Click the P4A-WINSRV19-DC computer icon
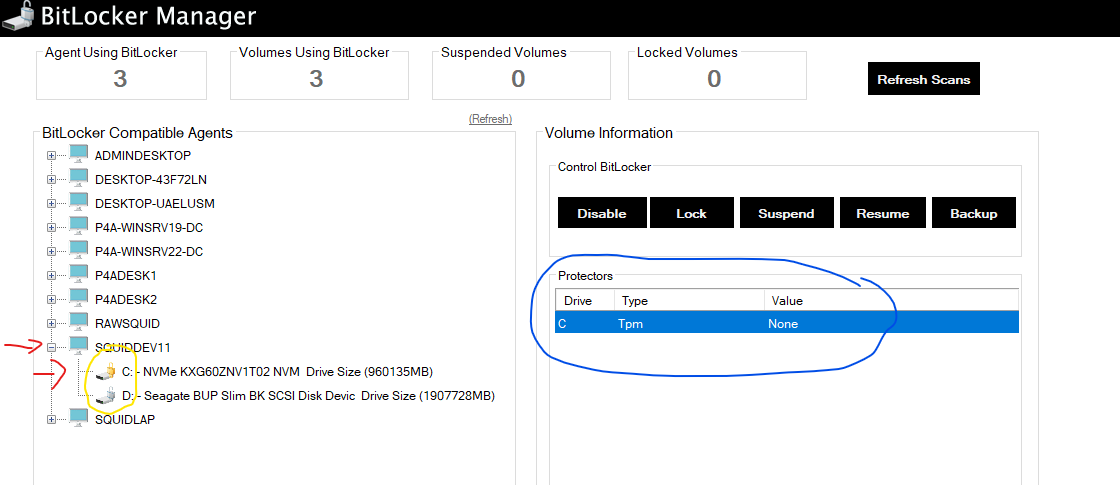The width and height of the screenshot is (1120, 485). pos(79,227)
